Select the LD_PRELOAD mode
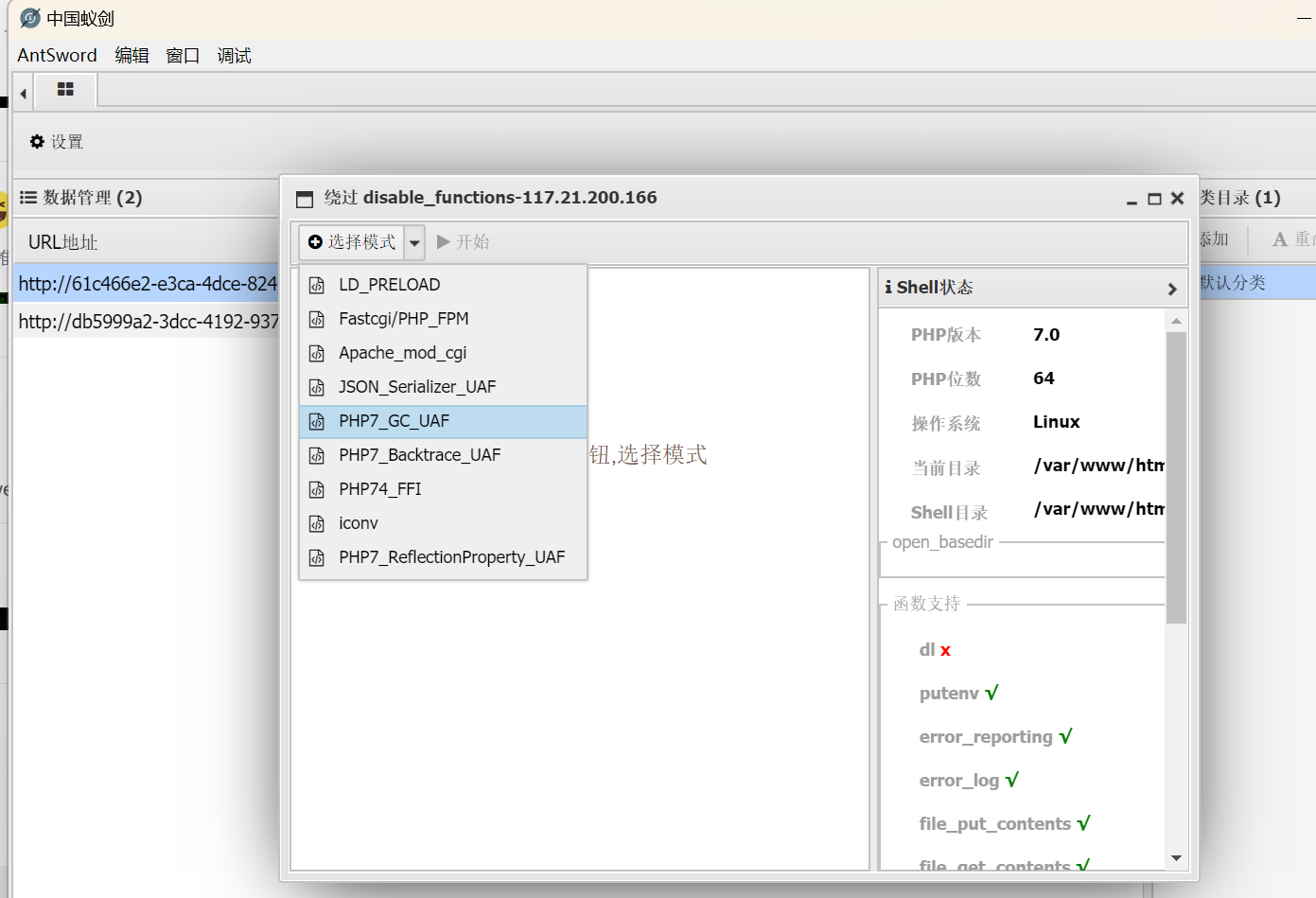 pos(444,285)
